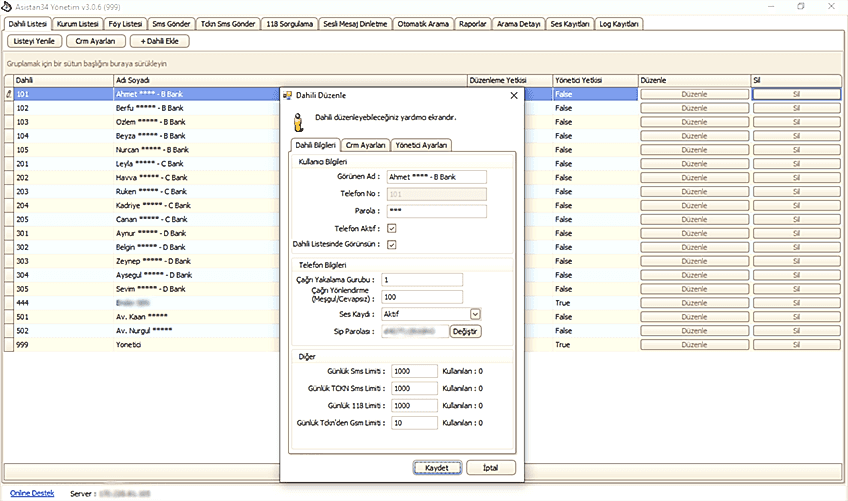
Task: Click the Günlük Sms Limiti field
Action: pyautogui.click(x=414, y=371)
